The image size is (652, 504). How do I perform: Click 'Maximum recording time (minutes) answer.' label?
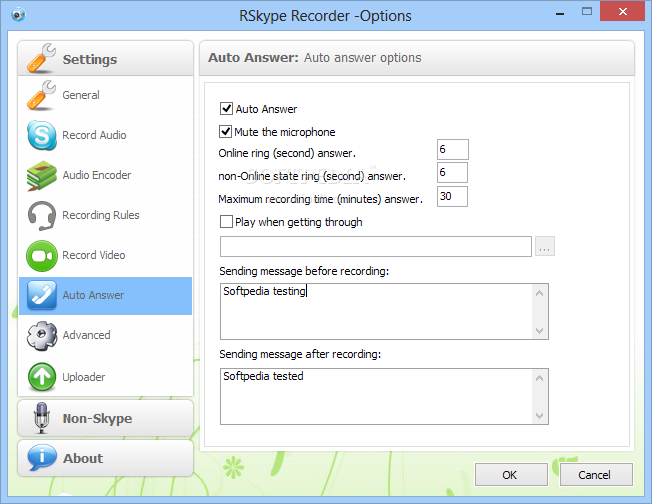point(320,199)
